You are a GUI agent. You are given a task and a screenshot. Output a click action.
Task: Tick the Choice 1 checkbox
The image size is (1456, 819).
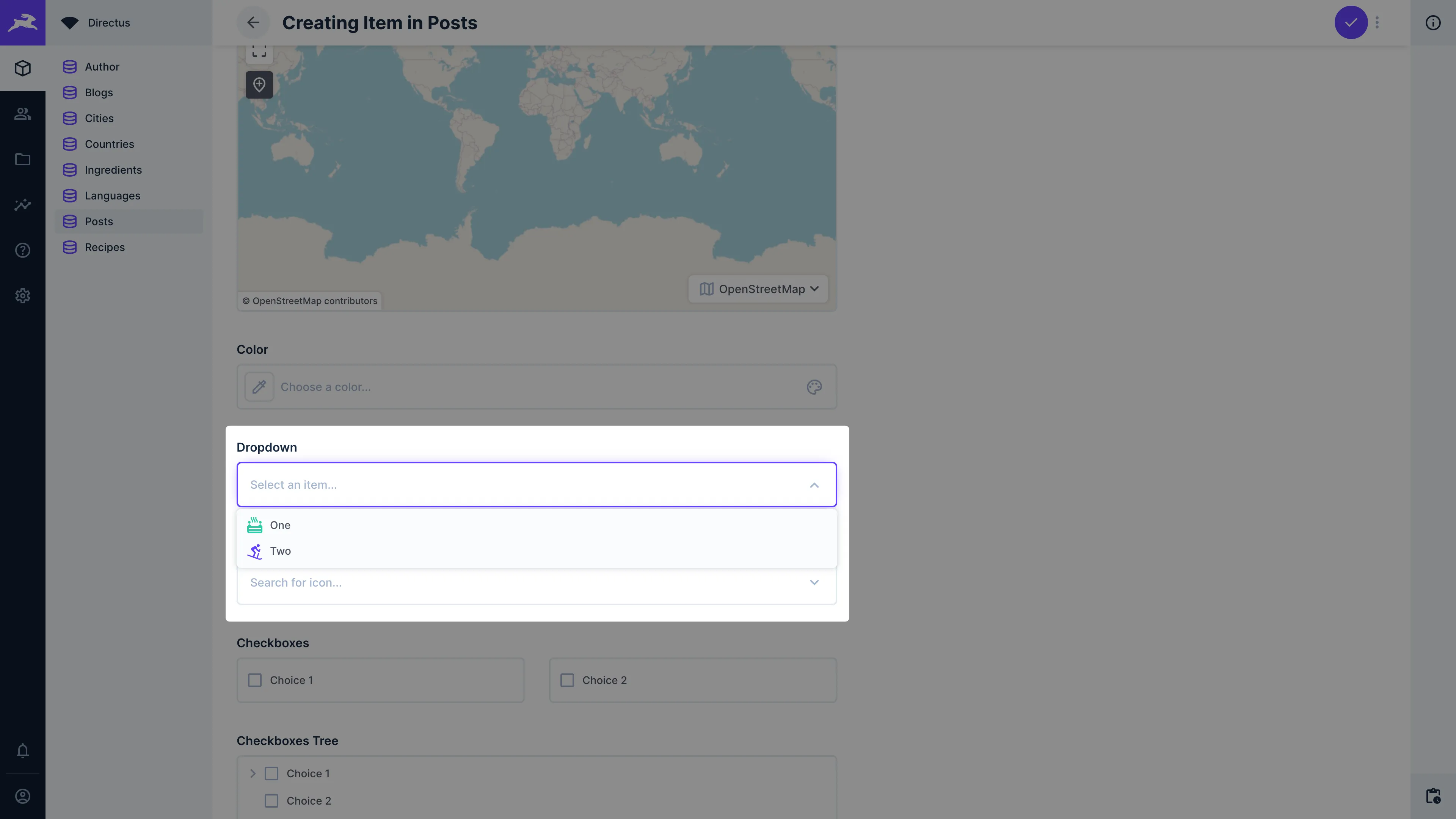254,680
